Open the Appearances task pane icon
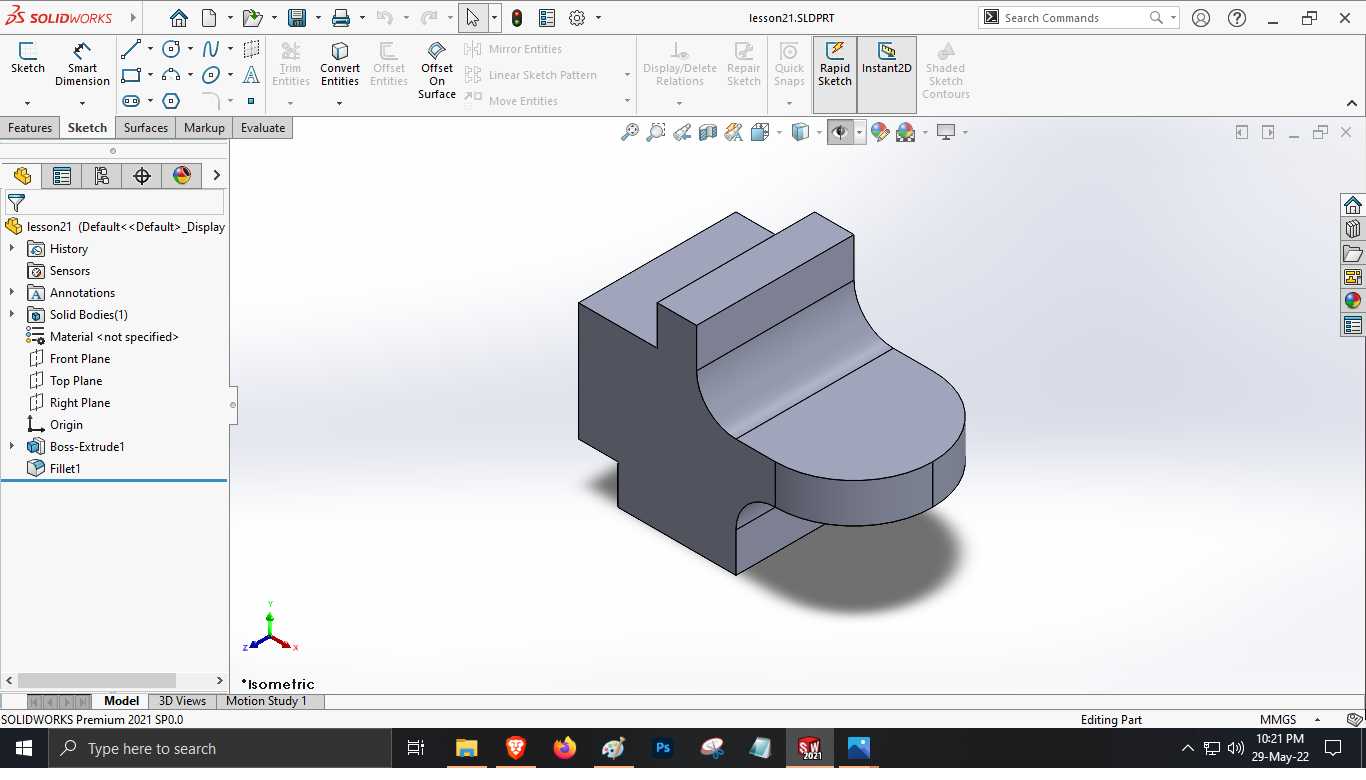The width and height of the screenshot is (1366, 780). coord(1353,301)
